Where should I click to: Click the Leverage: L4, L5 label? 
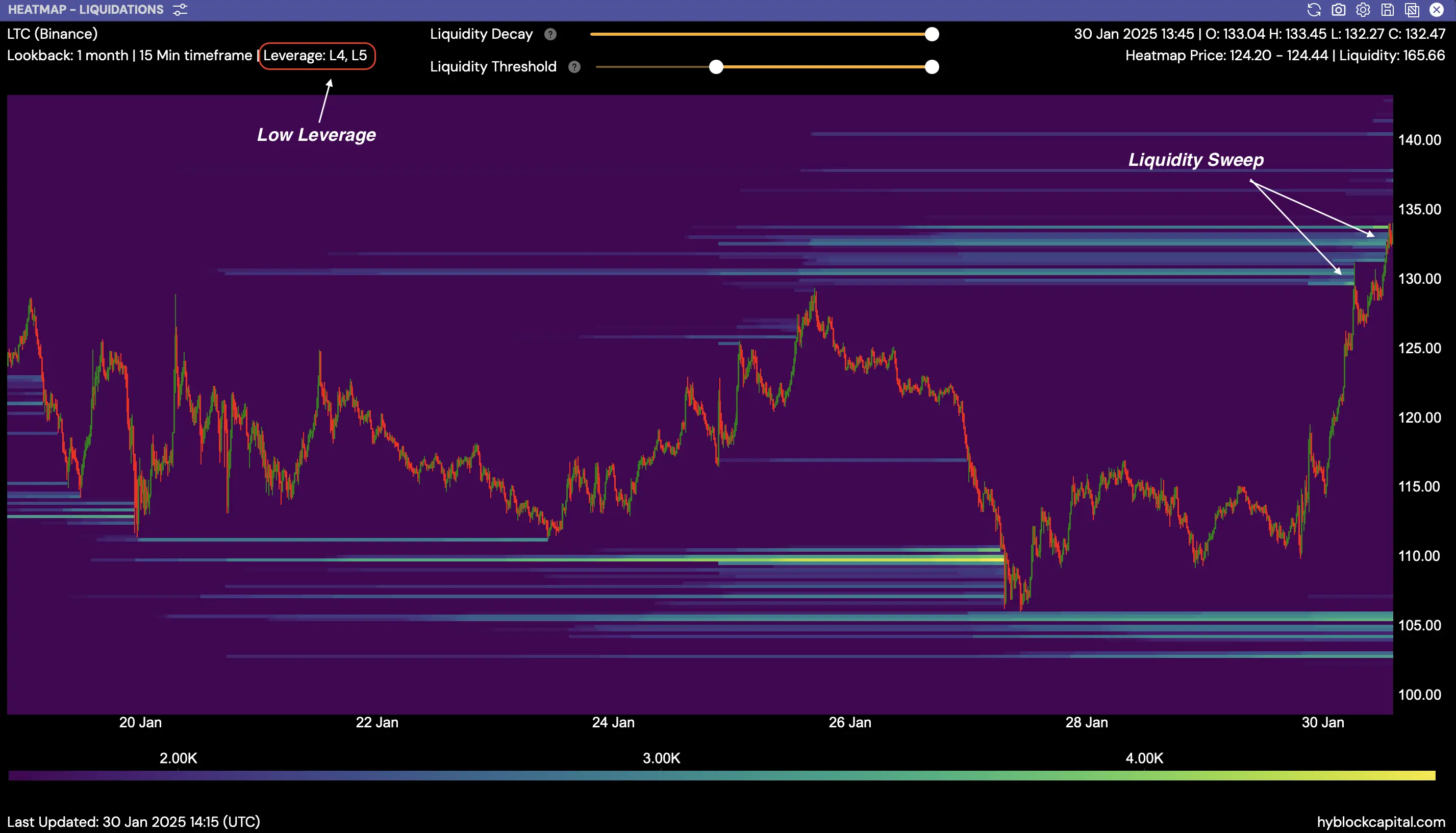coord(316,56)
